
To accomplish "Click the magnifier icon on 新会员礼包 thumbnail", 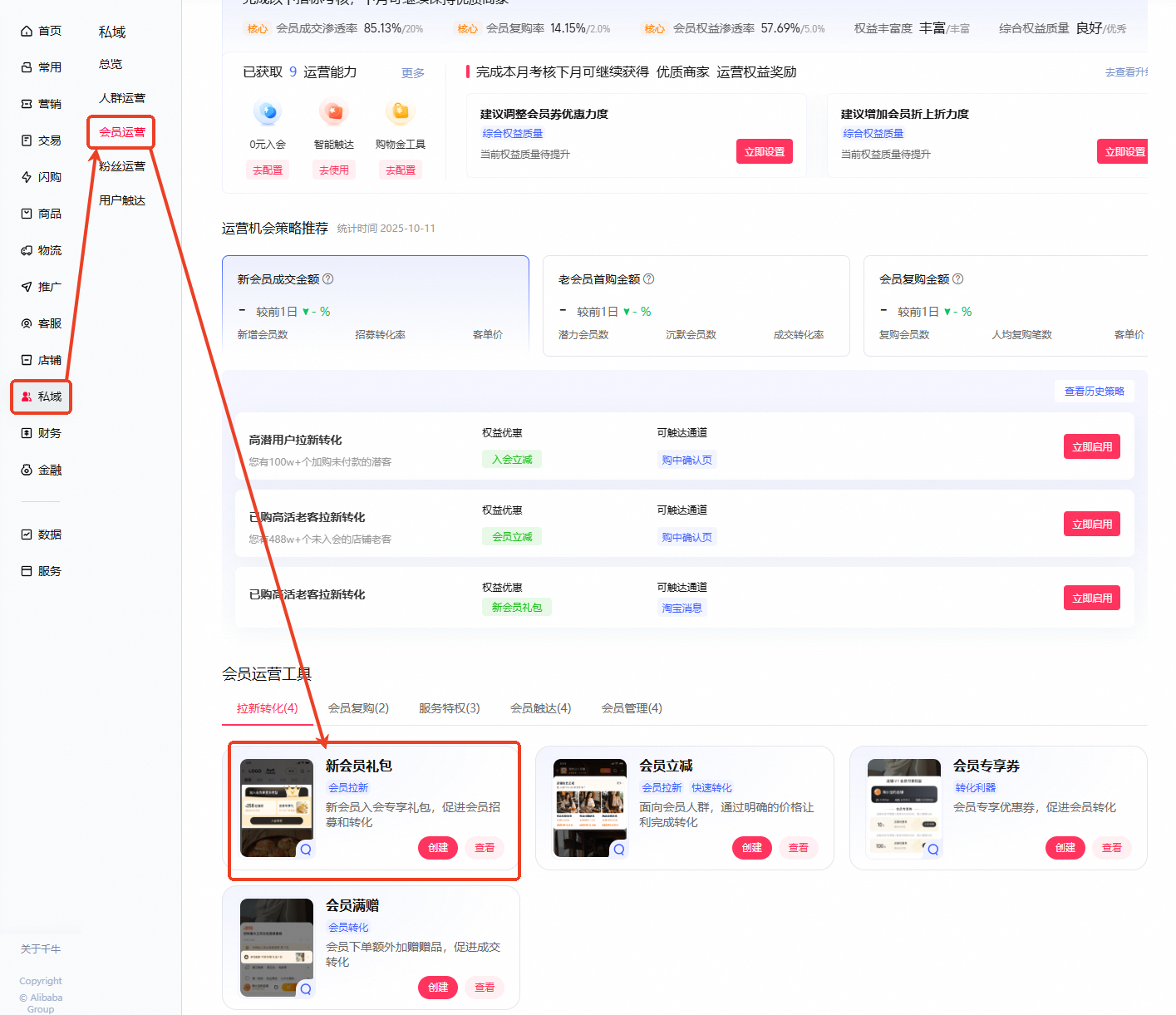I will (x=306, y=850).
